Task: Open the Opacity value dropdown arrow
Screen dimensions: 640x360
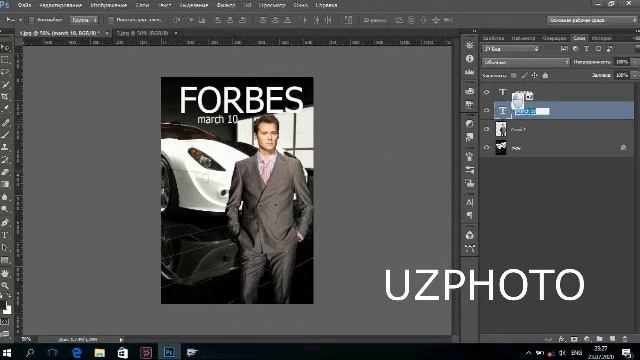Action: 635,62
